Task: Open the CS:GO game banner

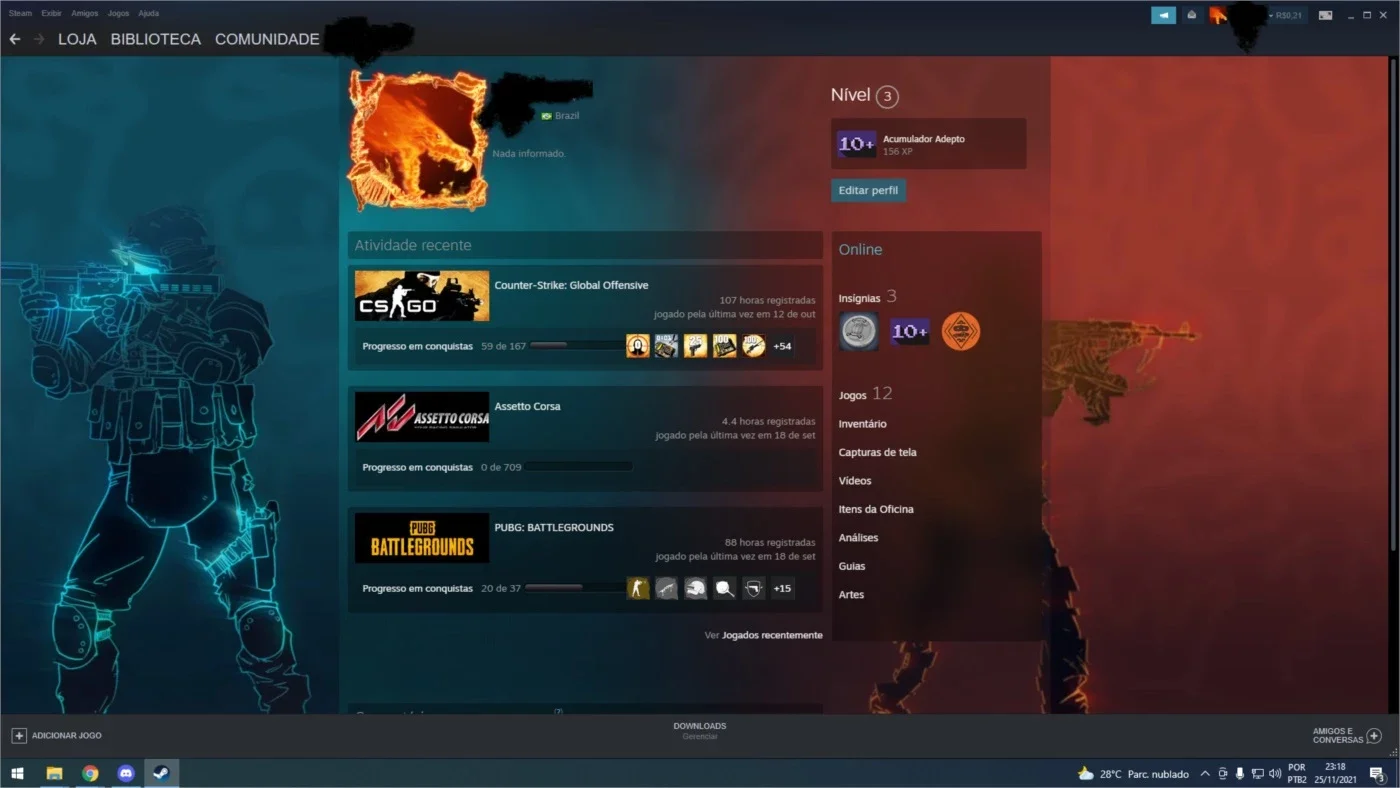Action: point(422,296)
